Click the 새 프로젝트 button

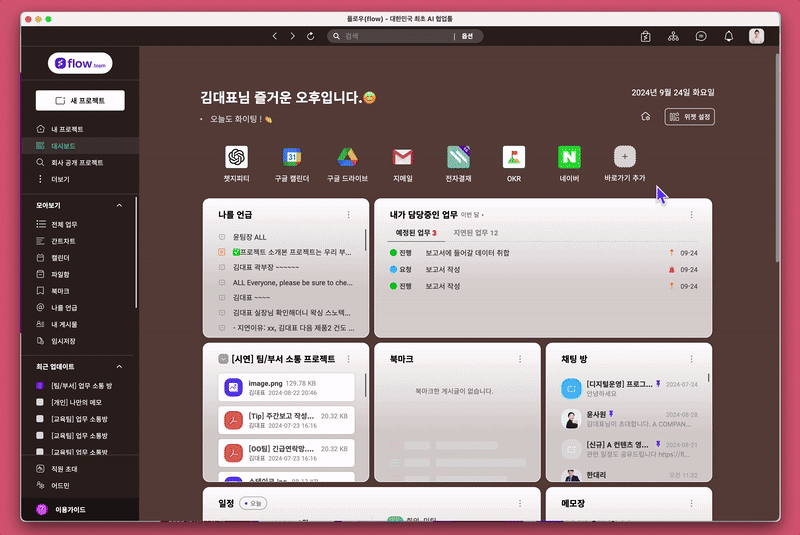pyautogui.click(x=79, y=100)
